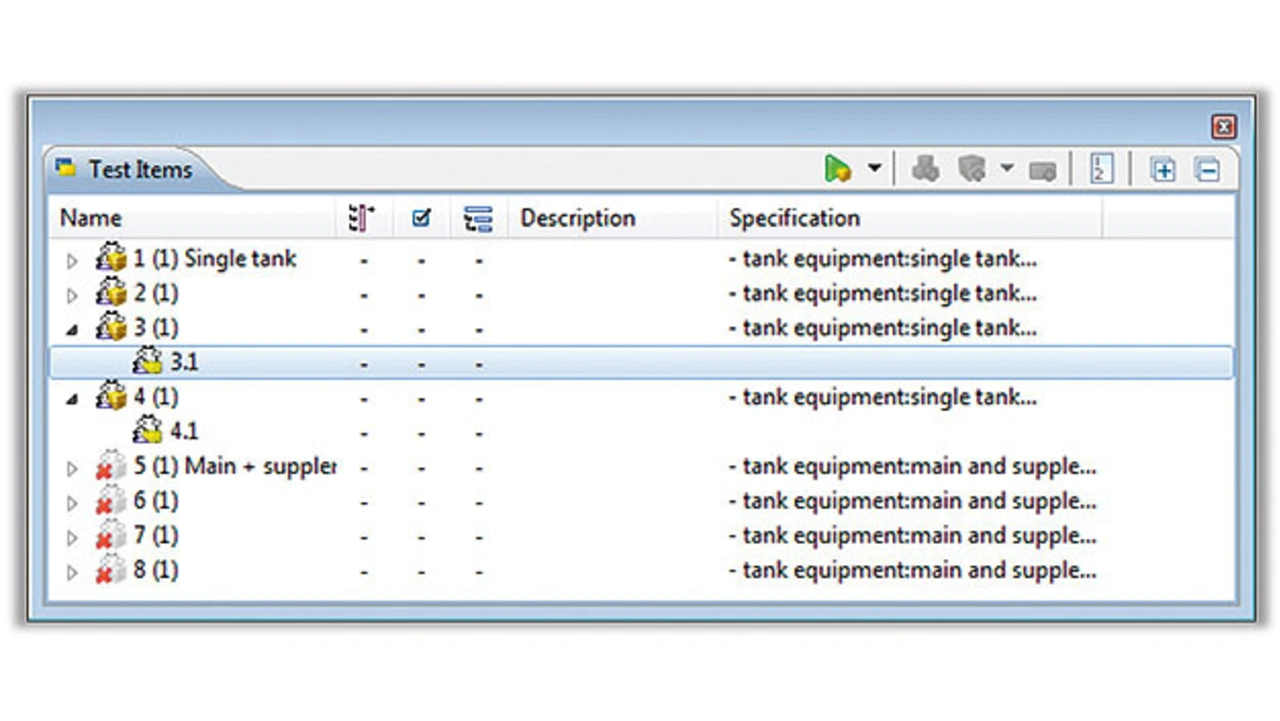Collapse the test item 3 (1) node
1280x721 pixels.
pos(72,329)
